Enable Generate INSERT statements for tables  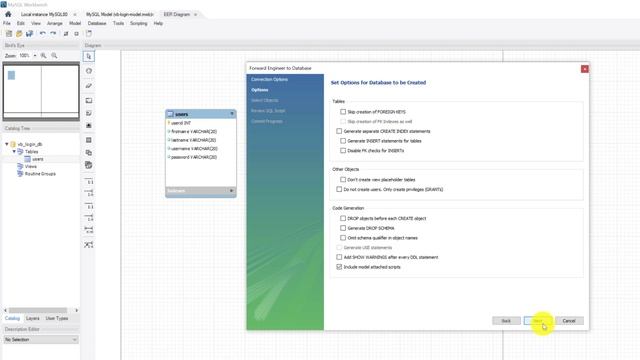point(343,141)
